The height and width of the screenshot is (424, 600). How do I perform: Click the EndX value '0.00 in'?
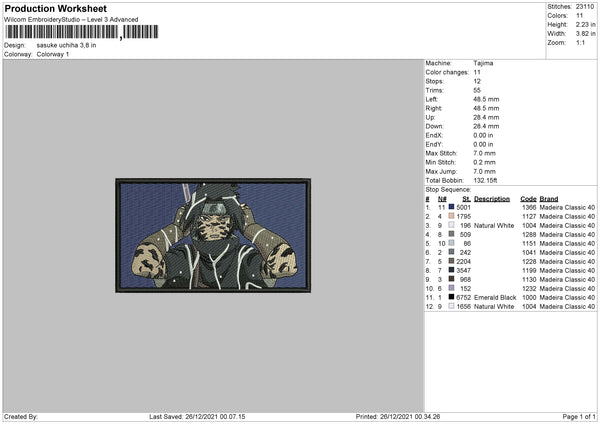point(483,135)
